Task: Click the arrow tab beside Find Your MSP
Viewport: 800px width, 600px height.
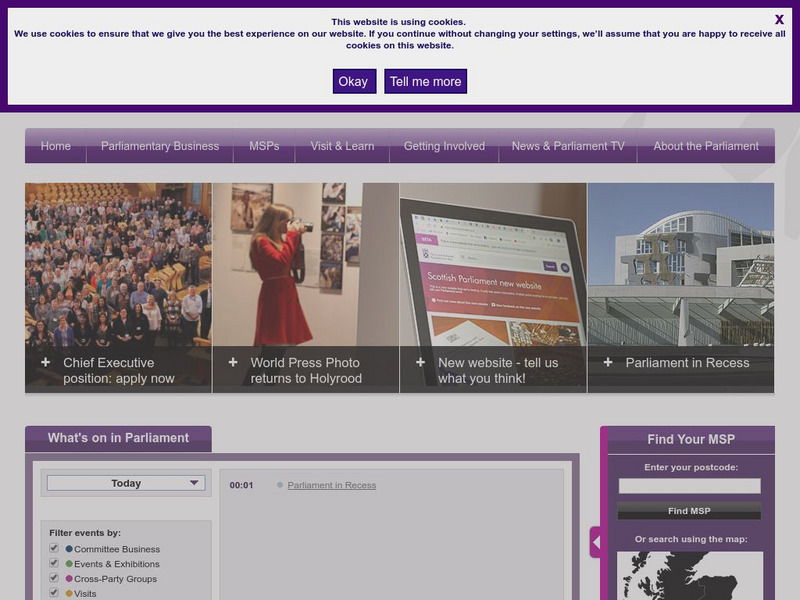Action: click(594, 540)
